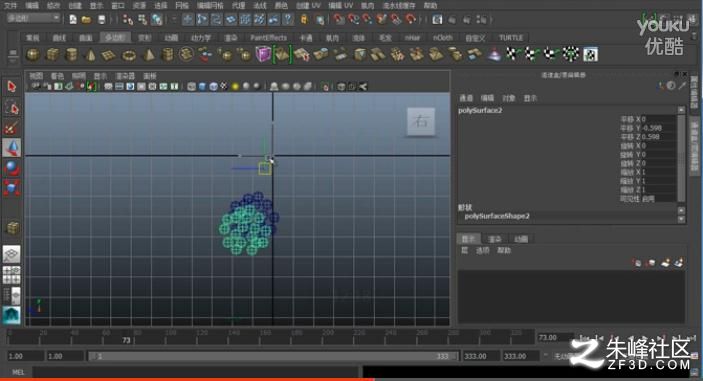Image resolution: width=703 pixels, height=381 pixels.
Task: Toggle snap to curves magnet
Action: 353,19
